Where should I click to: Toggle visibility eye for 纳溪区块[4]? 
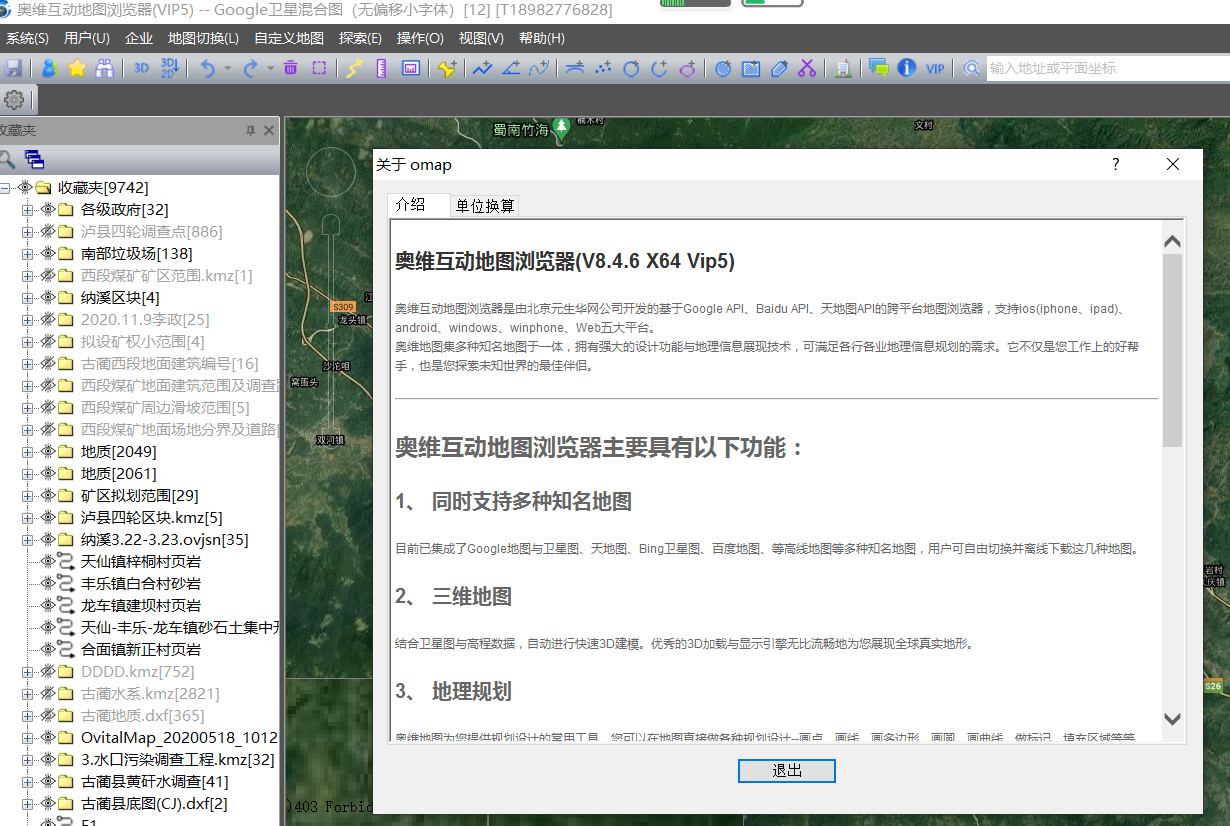click(x=47, y=298)
